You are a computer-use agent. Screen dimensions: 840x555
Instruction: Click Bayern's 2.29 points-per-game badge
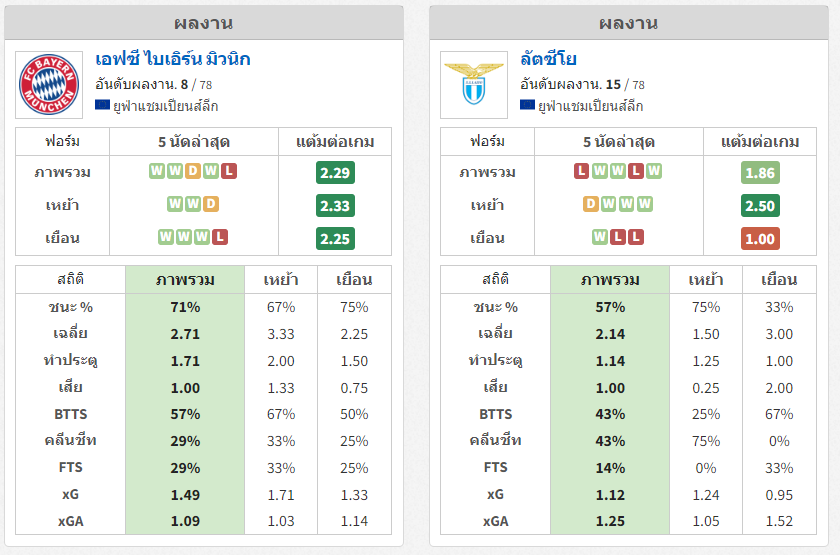tap(335, 172)
